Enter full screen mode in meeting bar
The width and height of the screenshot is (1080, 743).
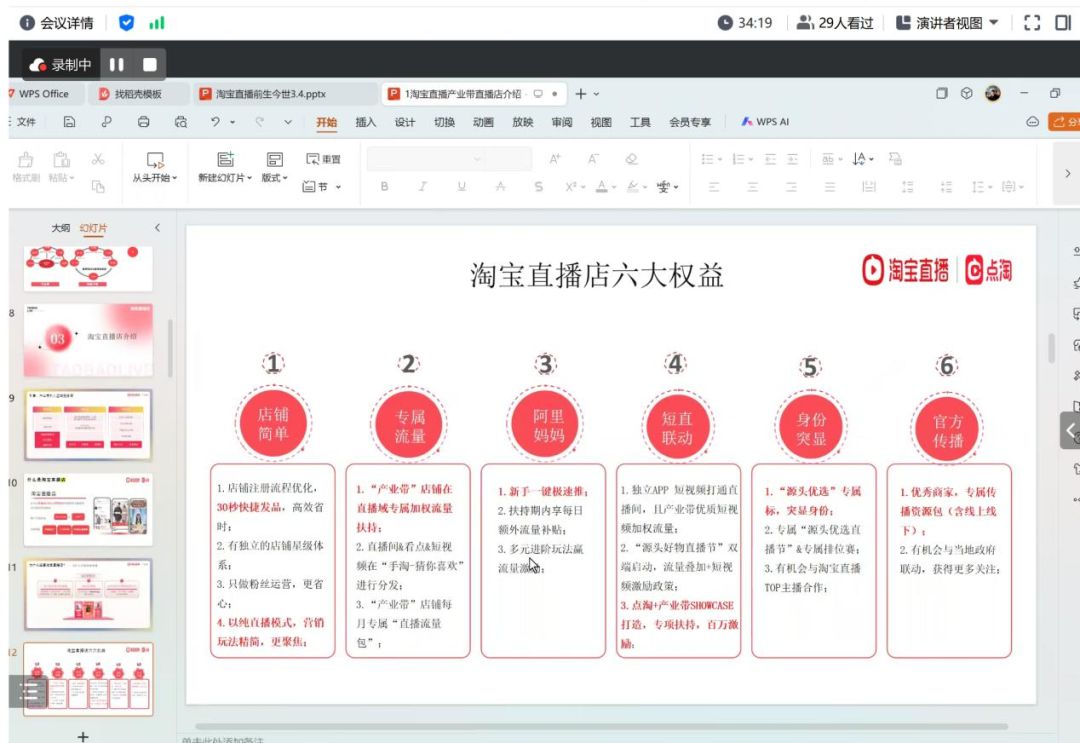point(1032,23)
